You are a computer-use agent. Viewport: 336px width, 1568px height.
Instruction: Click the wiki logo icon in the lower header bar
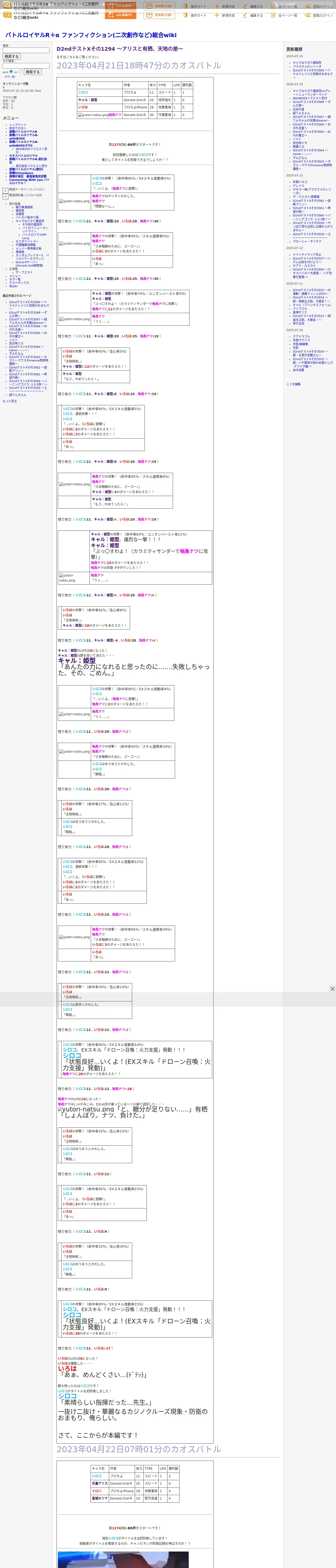[7, 15]
